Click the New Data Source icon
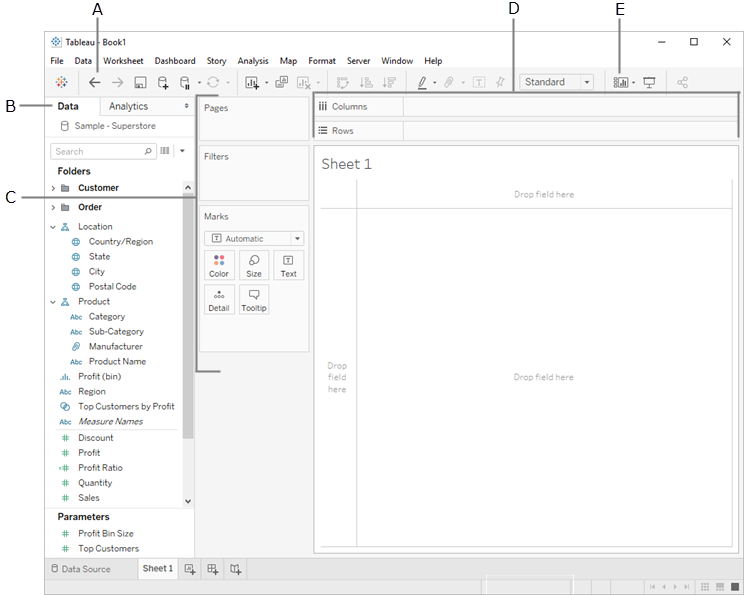 point(163,83)
